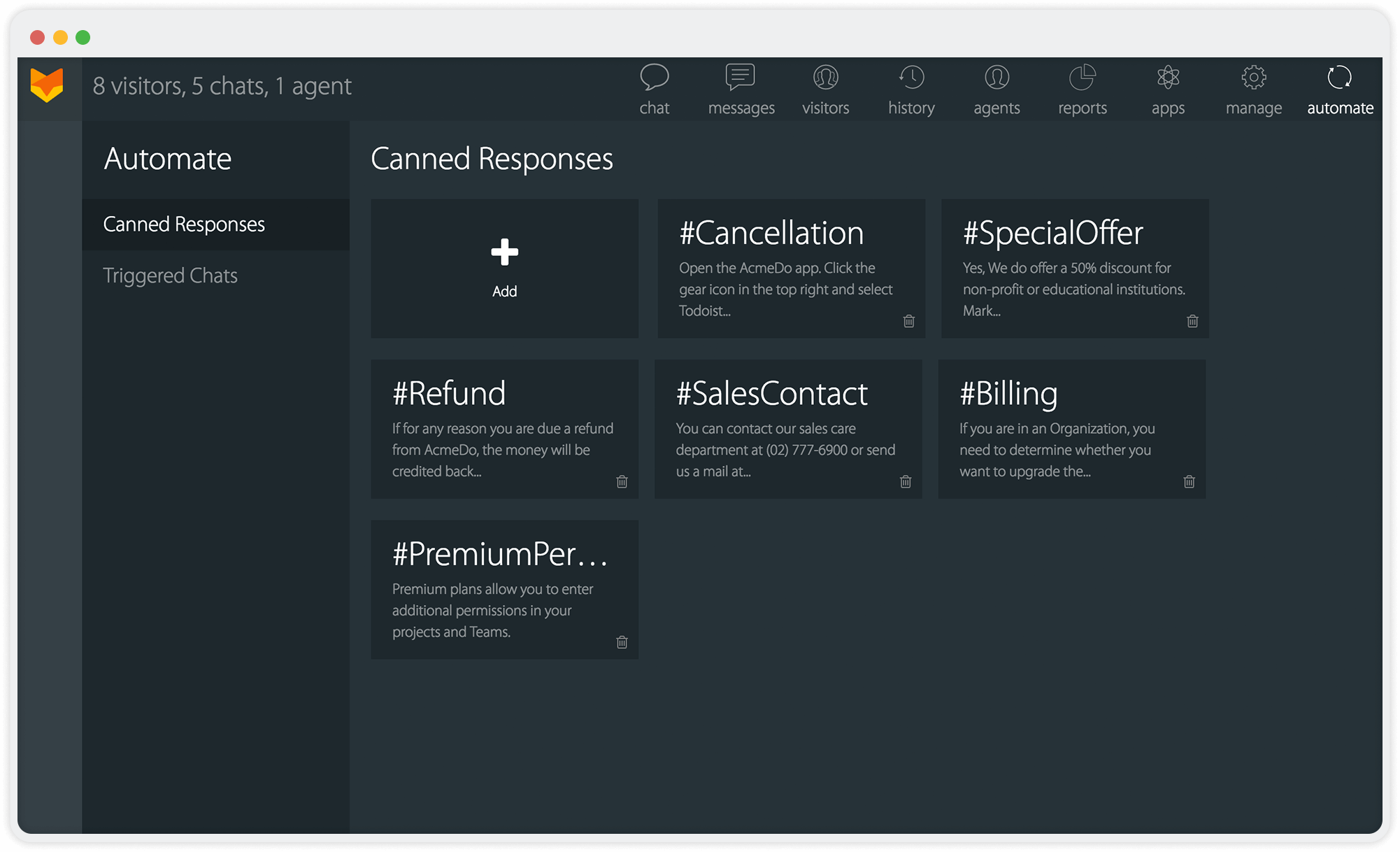The height and width of the screenshot is (852, 1400).
Task: Delete the #Cancellation canned response
Action: coord(909,321)
